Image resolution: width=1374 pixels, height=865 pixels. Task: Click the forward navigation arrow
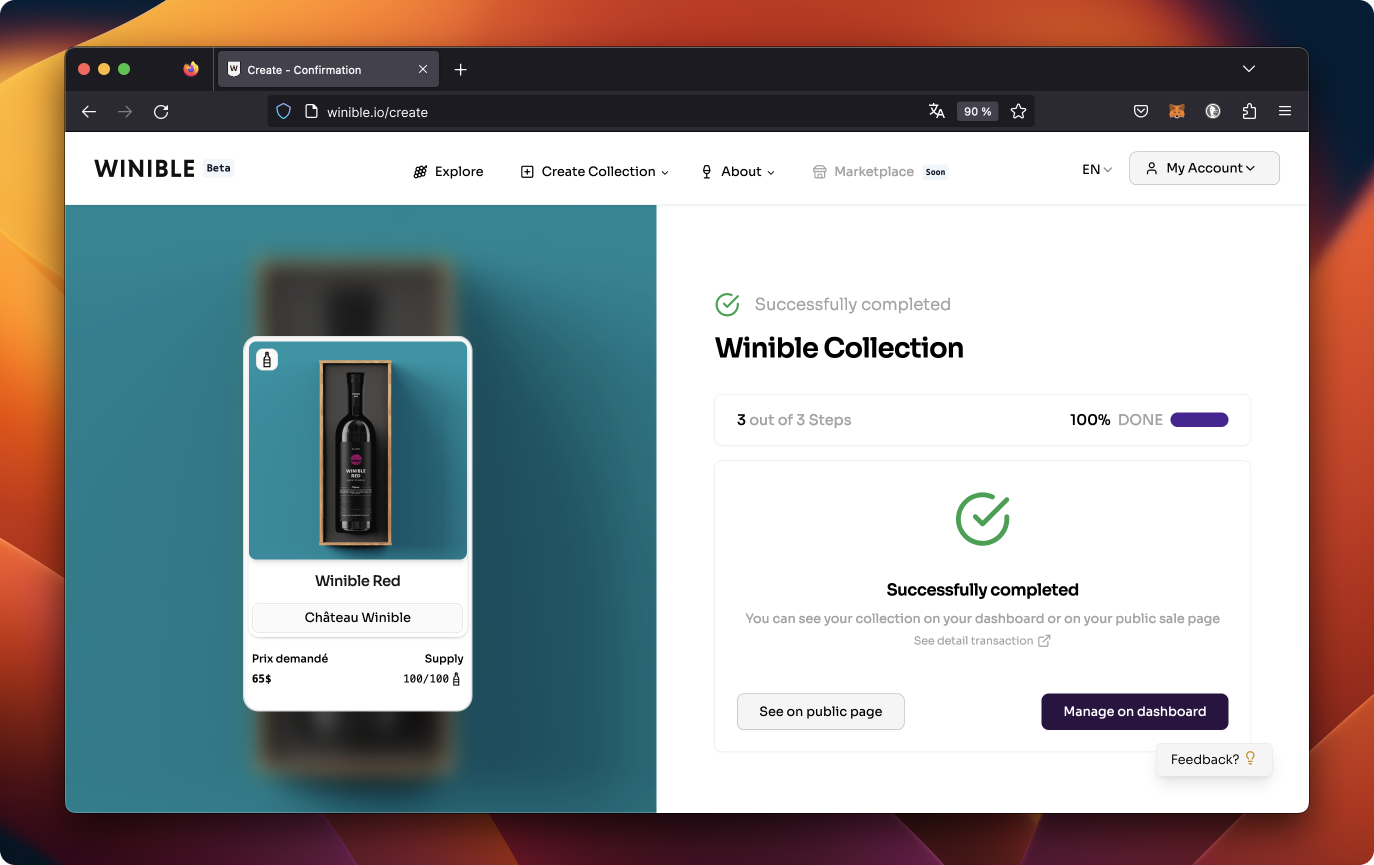[125, 112]
